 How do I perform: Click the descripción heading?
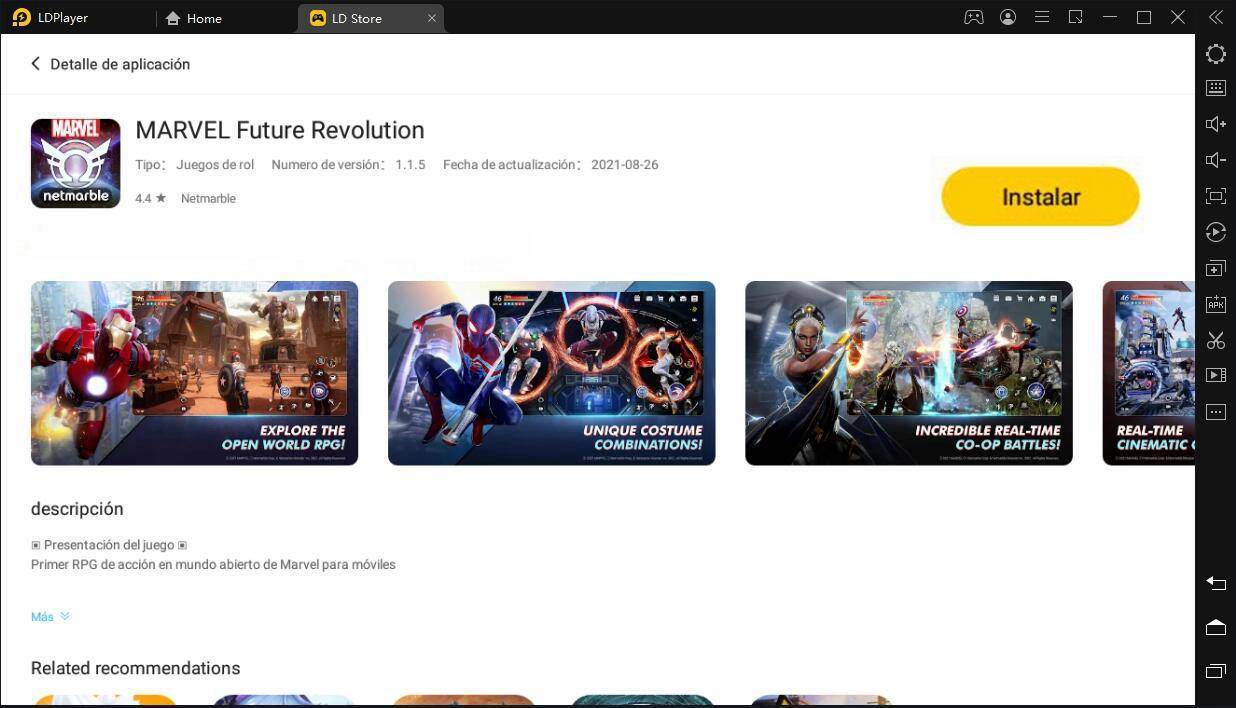tap(77, 508)
